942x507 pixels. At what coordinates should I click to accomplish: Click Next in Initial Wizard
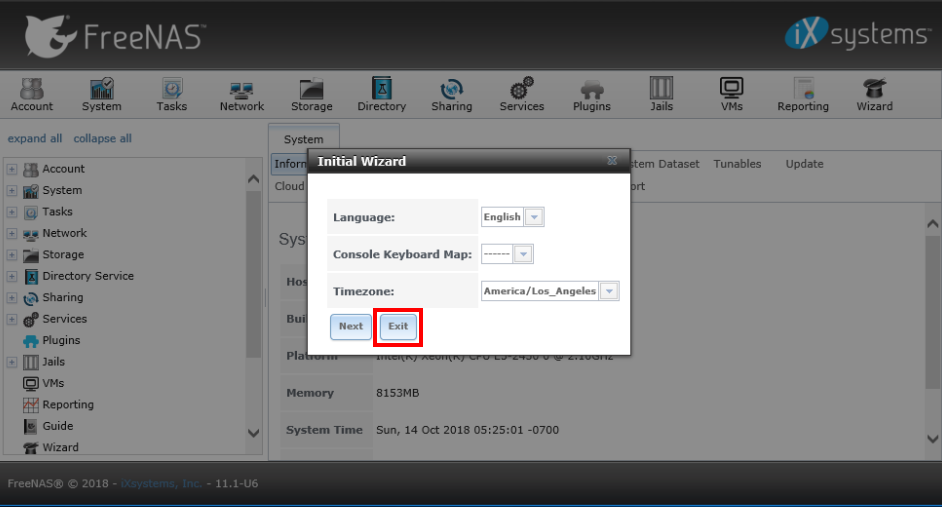(351, 327)
